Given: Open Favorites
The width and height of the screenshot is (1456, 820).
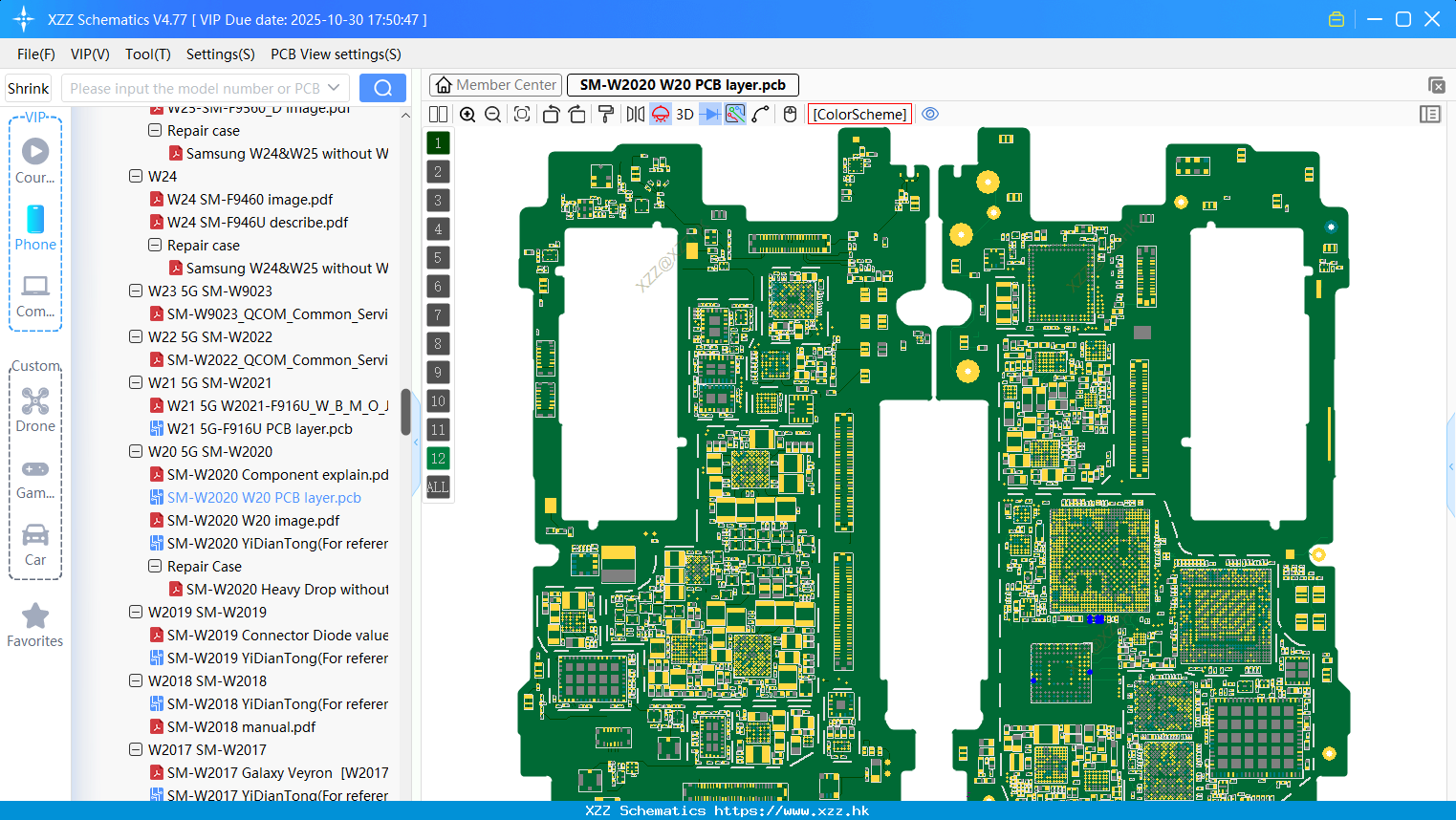Looking at the screenshot, I should point(35,625).
